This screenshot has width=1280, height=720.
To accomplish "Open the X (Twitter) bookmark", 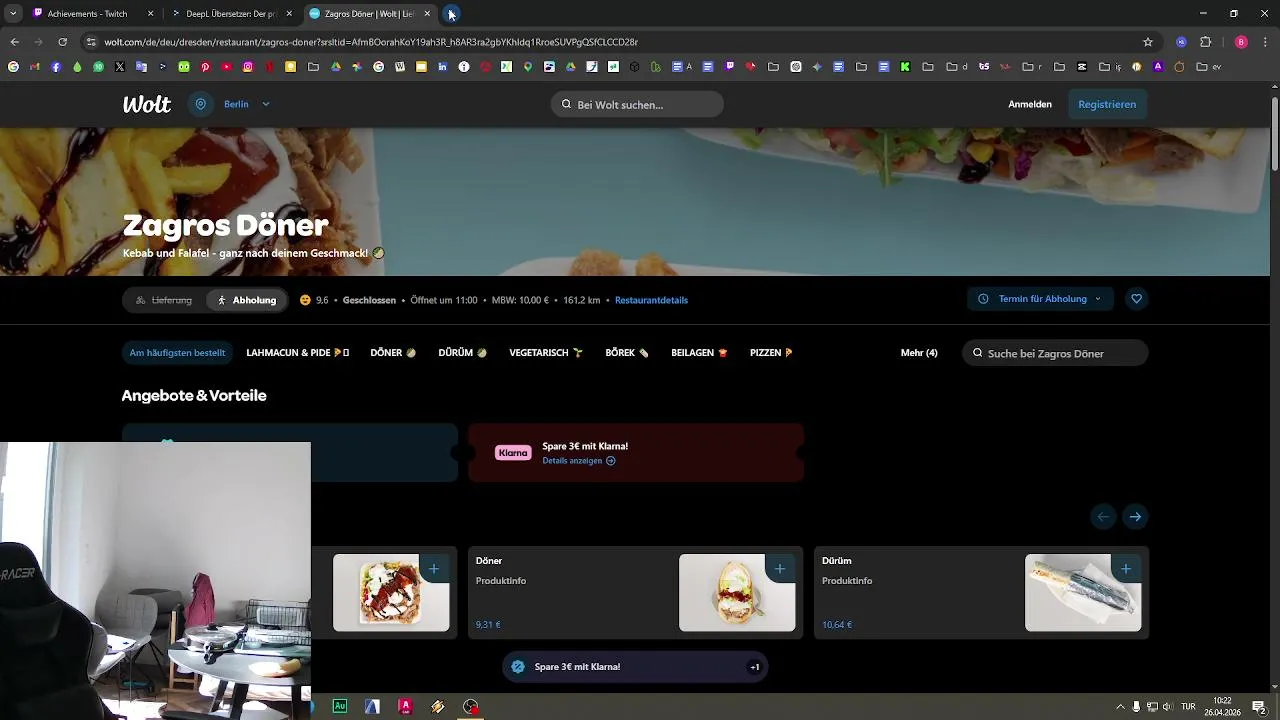I will (120, 67).
